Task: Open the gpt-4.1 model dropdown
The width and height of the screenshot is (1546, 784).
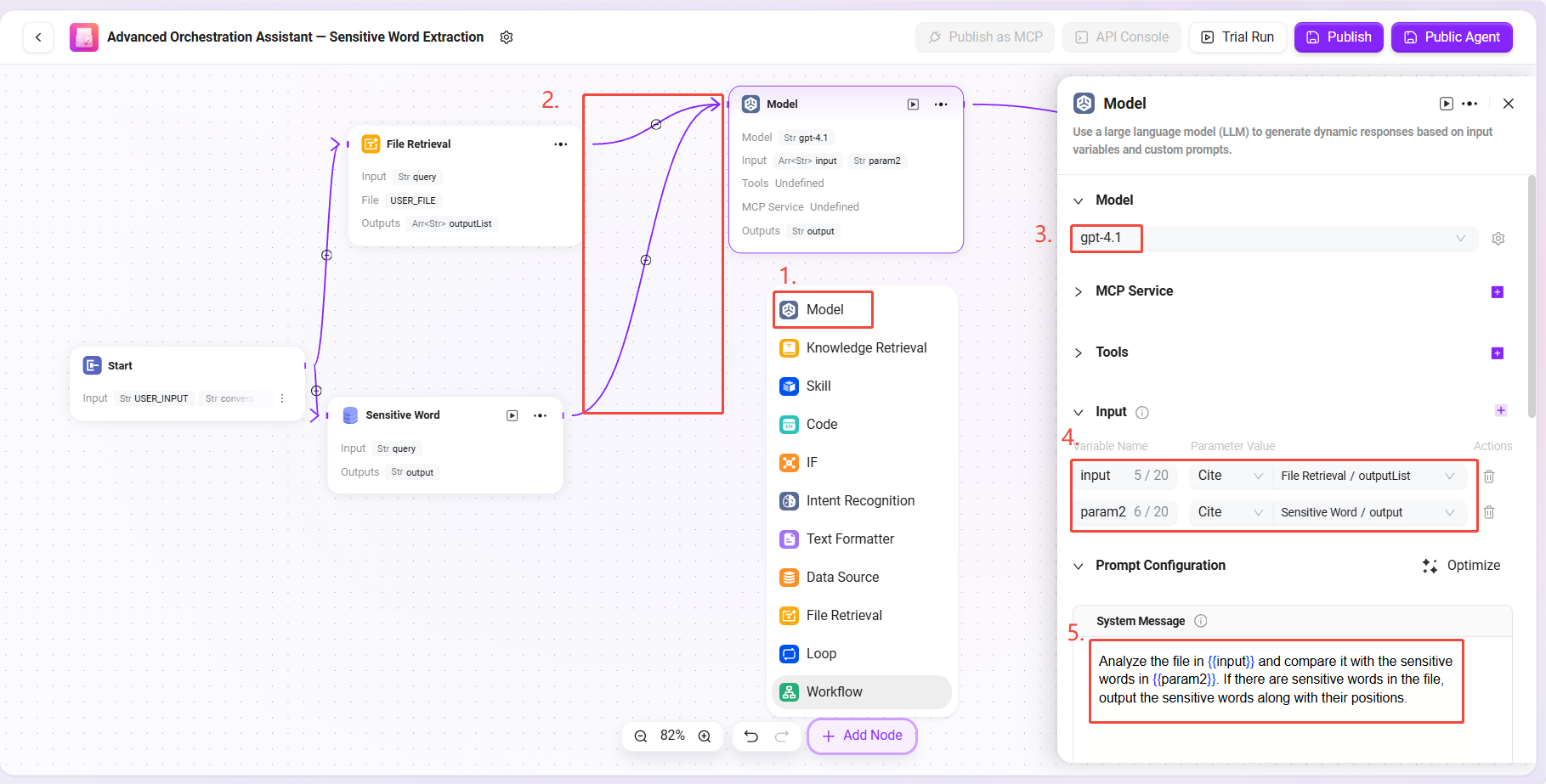Action: (x=1275, y=238)
